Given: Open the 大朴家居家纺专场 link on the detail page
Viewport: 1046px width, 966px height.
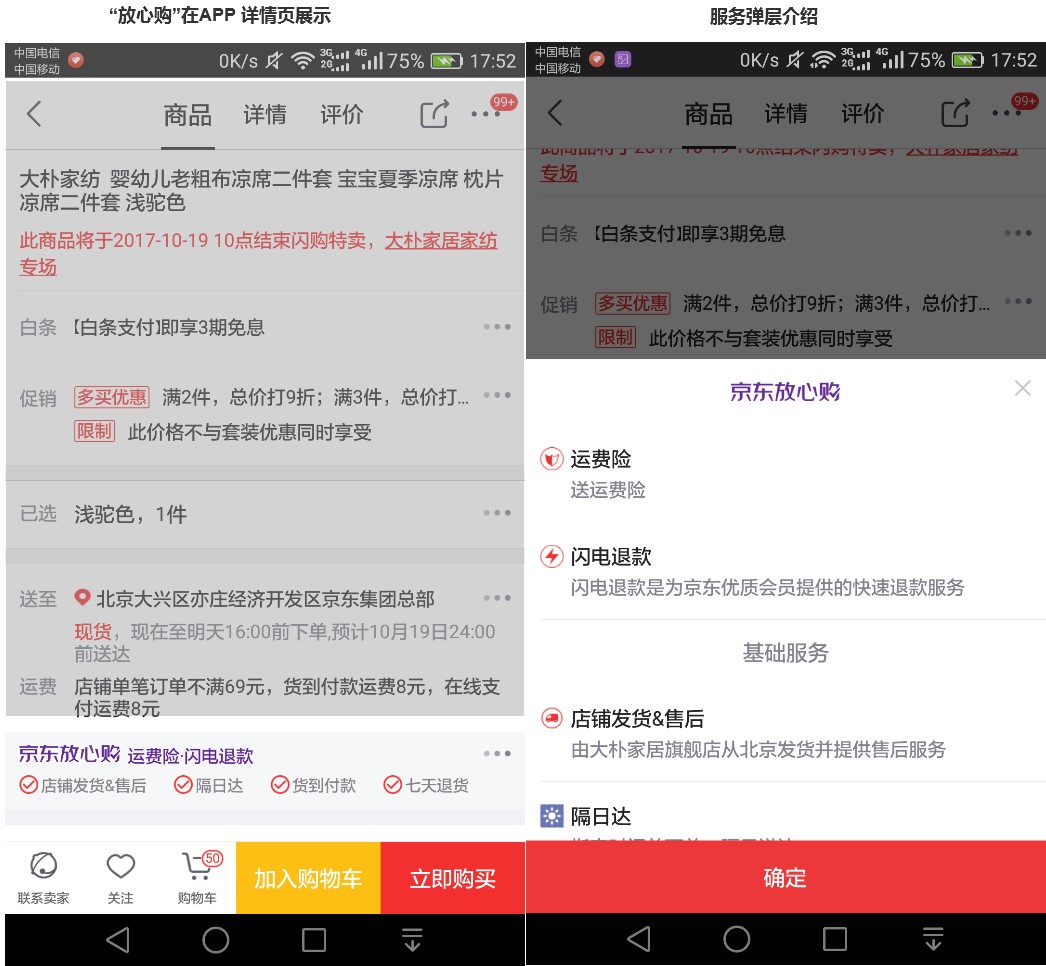Looking at the screenshot, I should tap(441, 240).
